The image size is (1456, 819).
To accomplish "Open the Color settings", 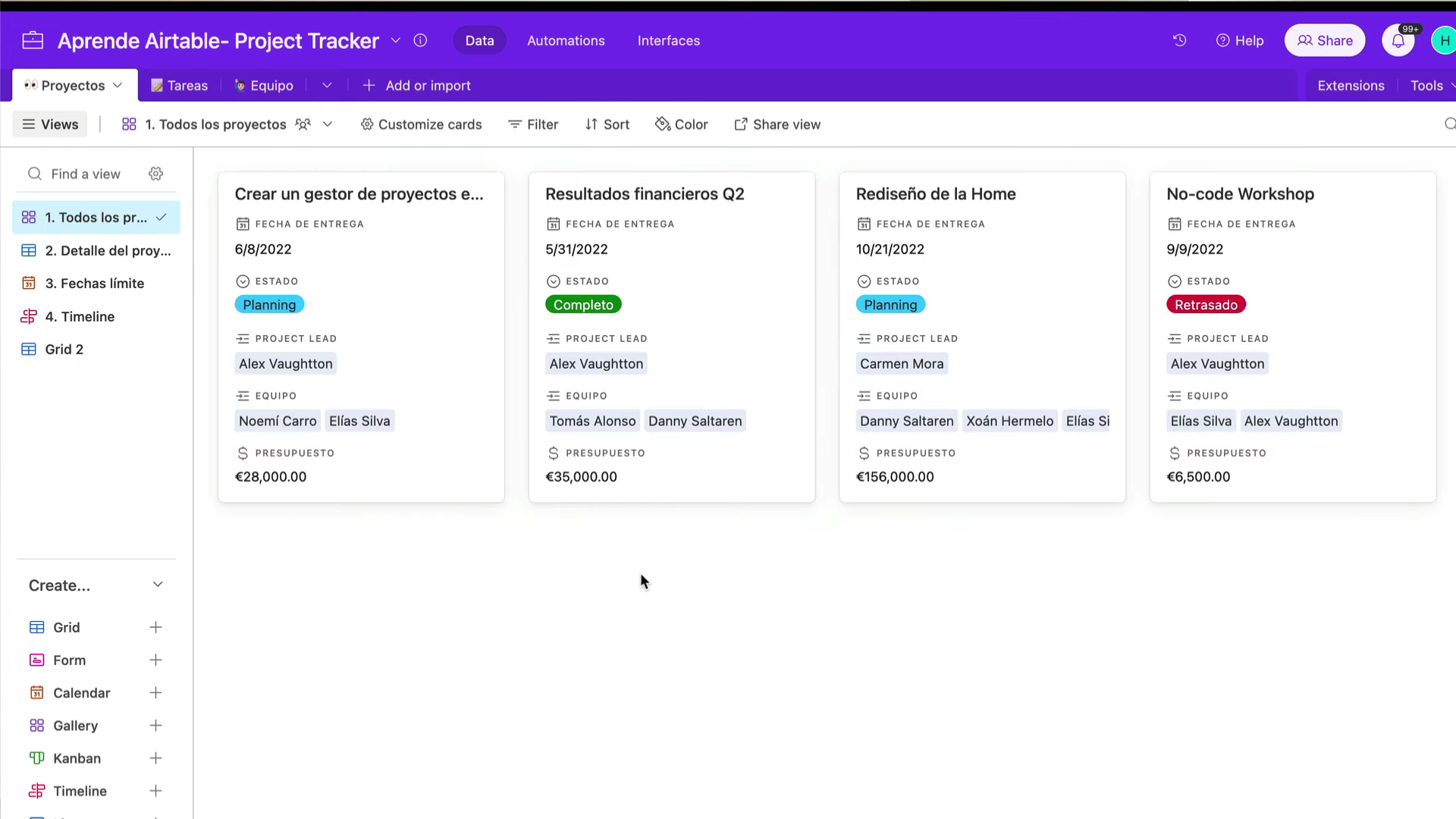I will click(x=681, y=124).
